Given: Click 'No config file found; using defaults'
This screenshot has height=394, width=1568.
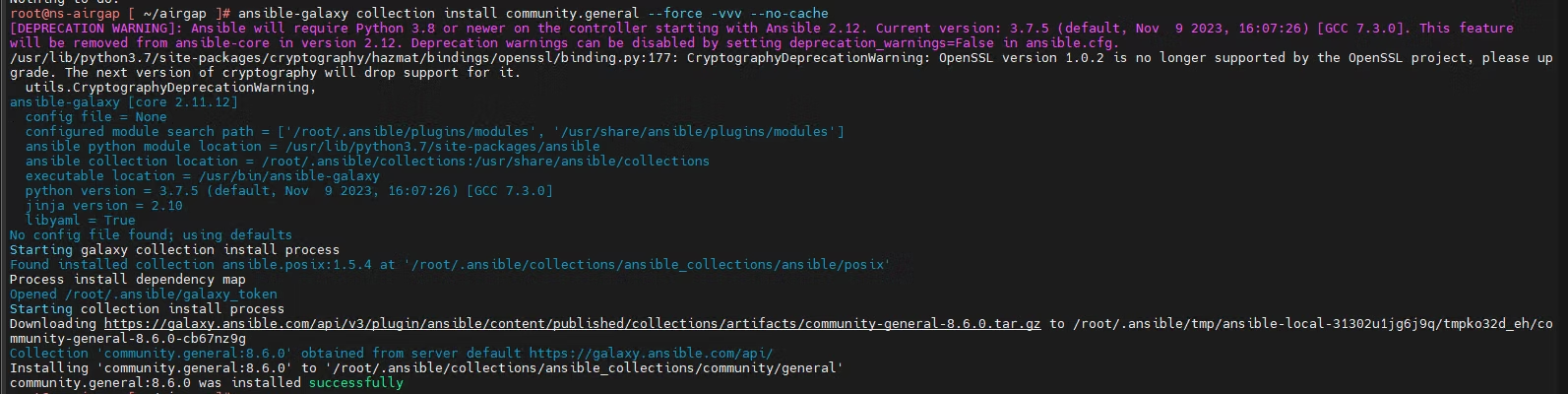Looking at the screenshot, I should pyautogui.click(x=151, y=235).
